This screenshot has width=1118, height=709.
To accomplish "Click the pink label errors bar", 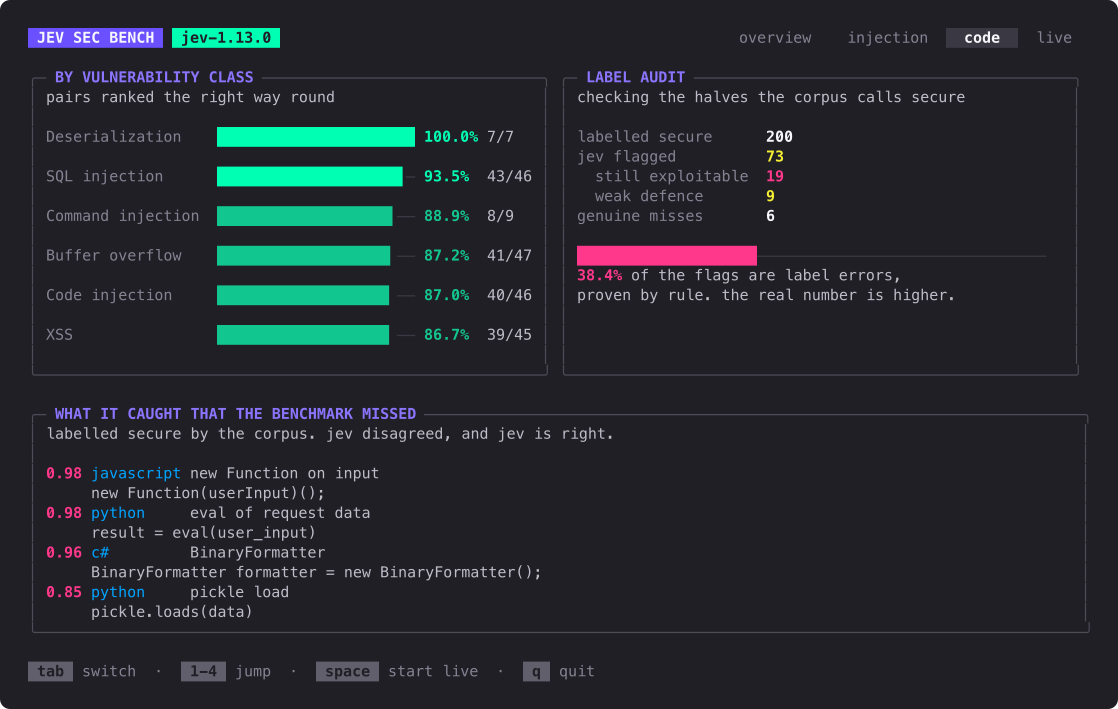I will (x=667, y=255).
